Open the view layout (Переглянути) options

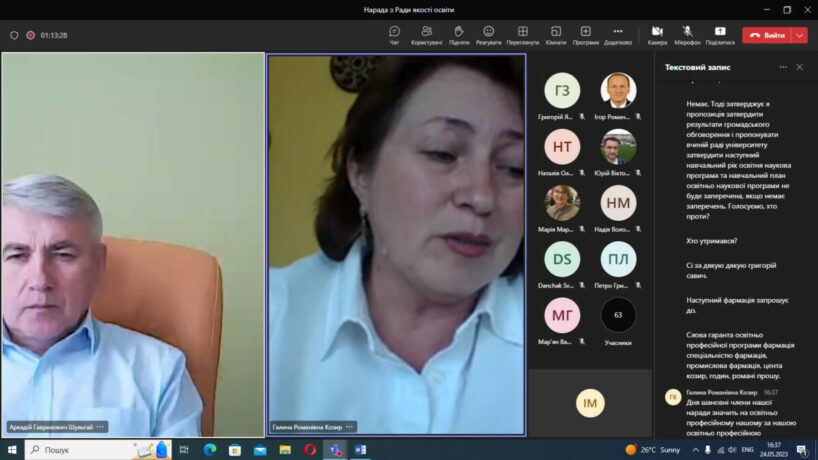[522, 34]
